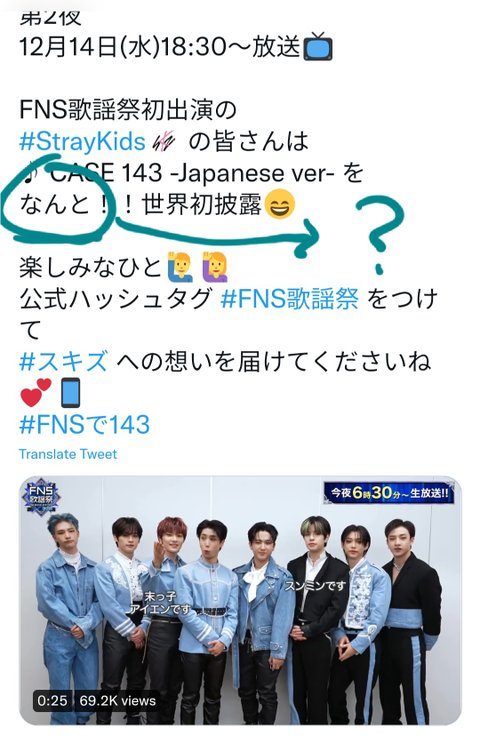Click the grinning face emoji after 世界初披露
Image resolution: width=480 pixels, height=736 pixels.
coord(280,205)
